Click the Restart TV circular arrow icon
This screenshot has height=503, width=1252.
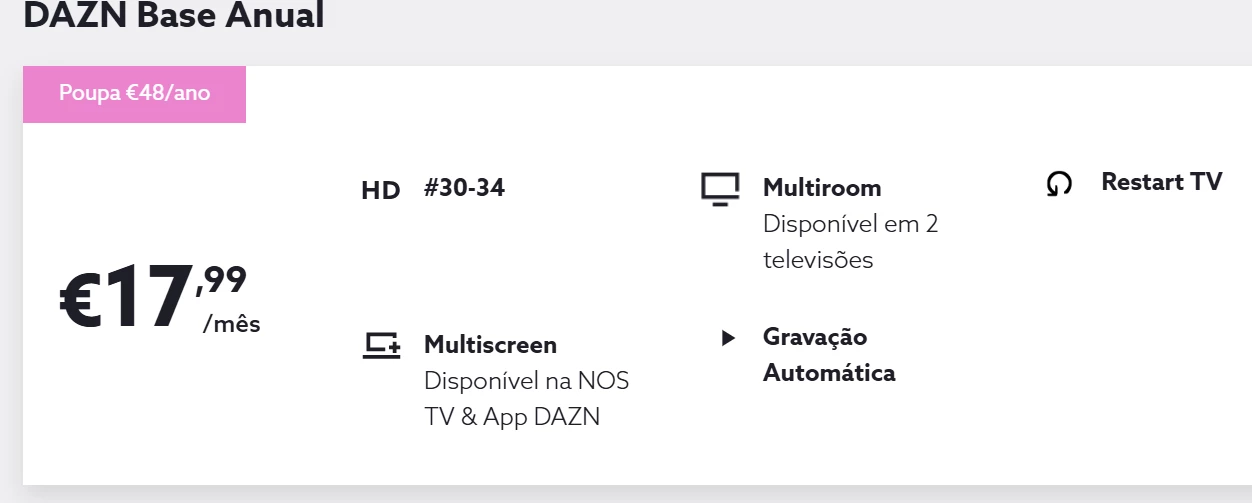click(x=1058, y=184)
